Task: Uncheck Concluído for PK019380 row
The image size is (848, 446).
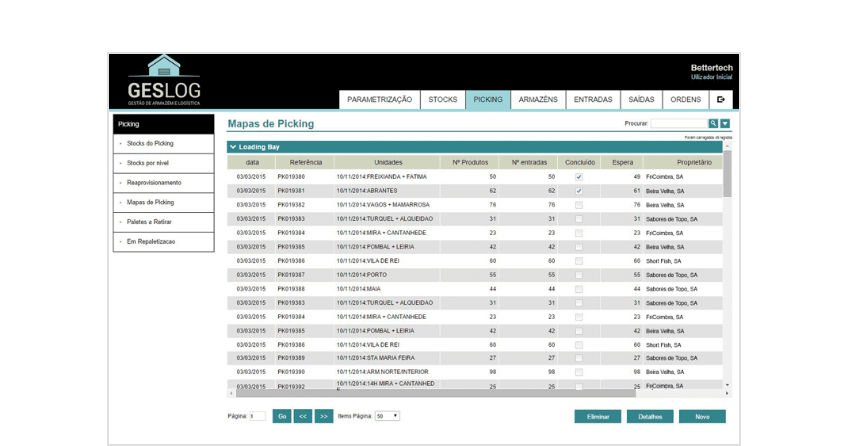Action: click(578, 176)
